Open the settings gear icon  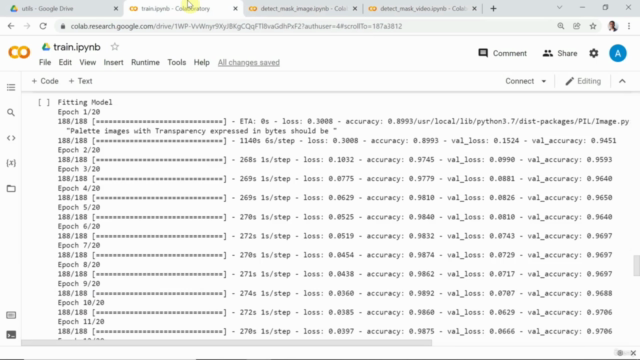click(x=593, y=53)
